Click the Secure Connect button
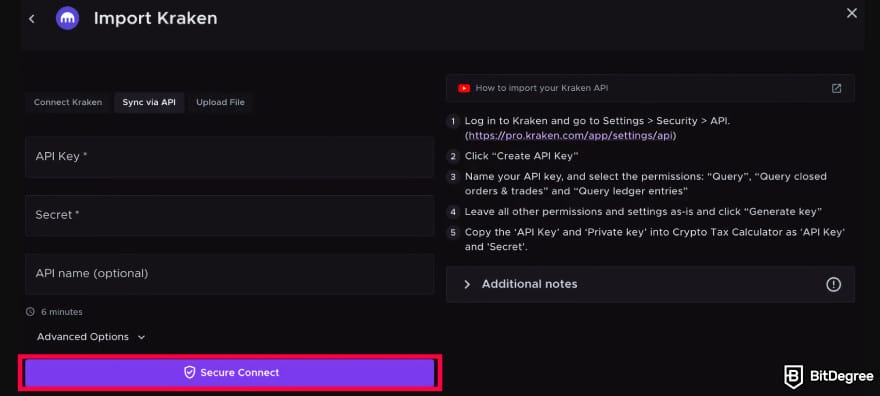880x396 pixels. [x=230, y=372]
